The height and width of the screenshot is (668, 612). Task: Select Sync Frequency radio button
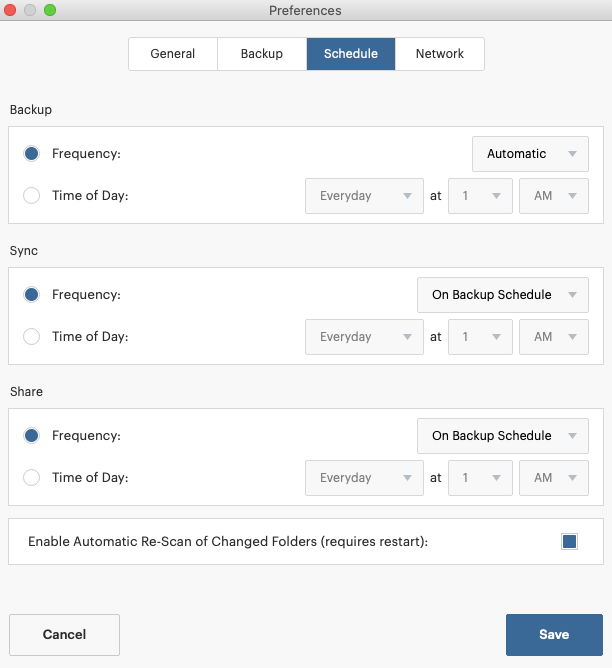tap(32, 295)
